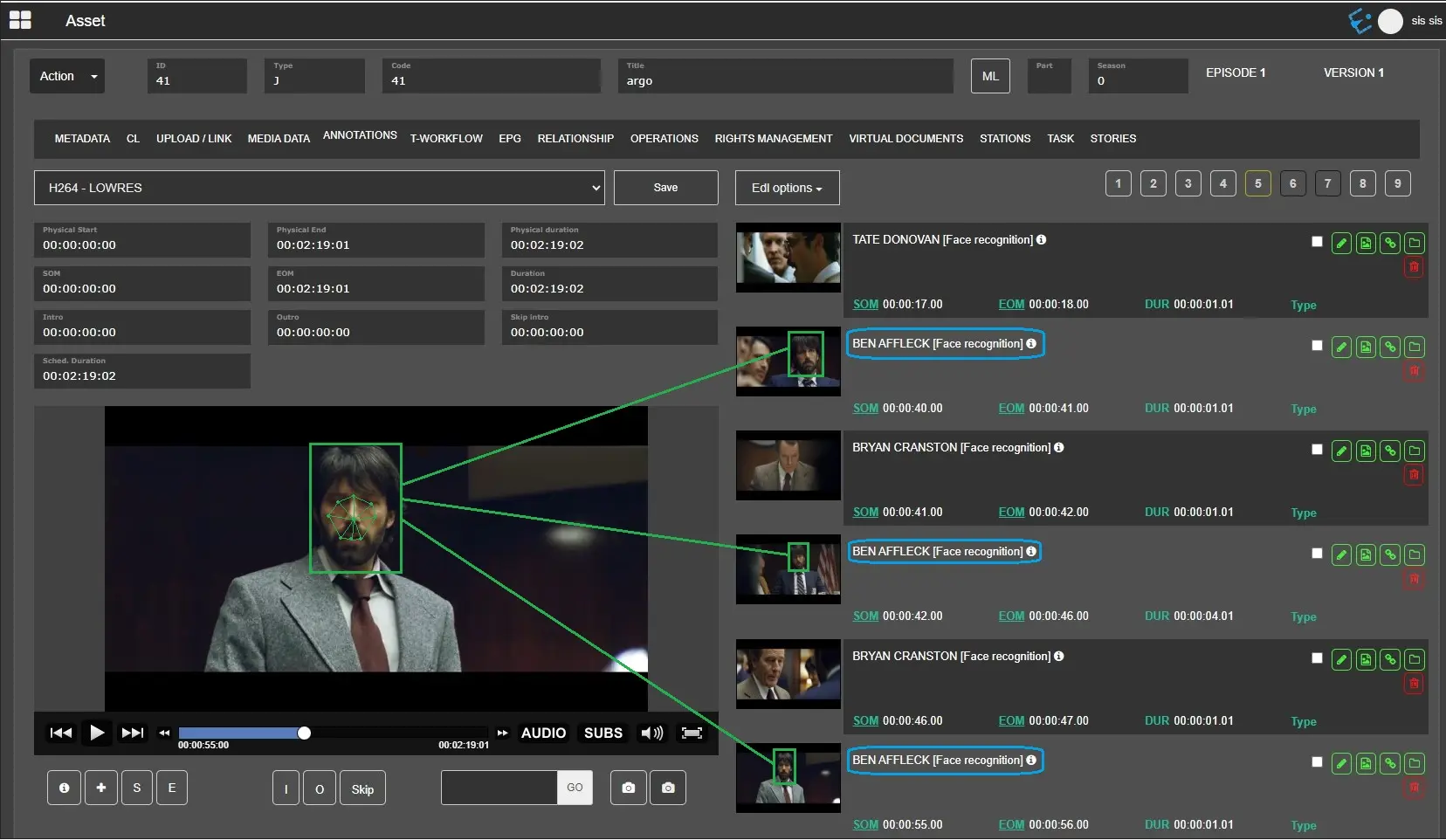Screen dimensions: 1446x840
Task: Tick the Tate Donovan annotation checkbox
Action: (1317, 242)
